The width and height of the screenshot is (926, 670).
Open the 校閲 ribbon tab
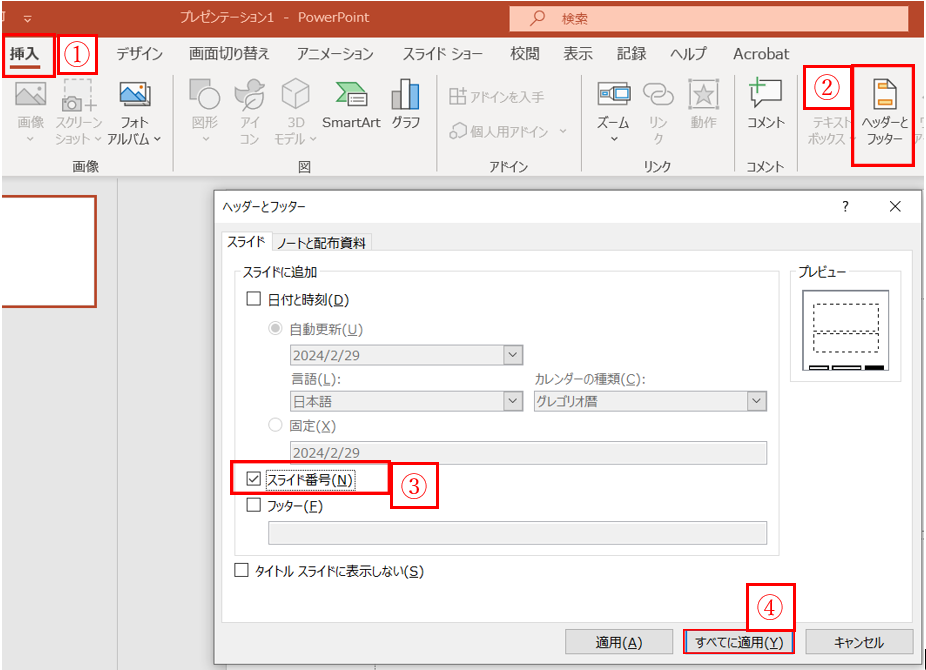tap(524, 54)
